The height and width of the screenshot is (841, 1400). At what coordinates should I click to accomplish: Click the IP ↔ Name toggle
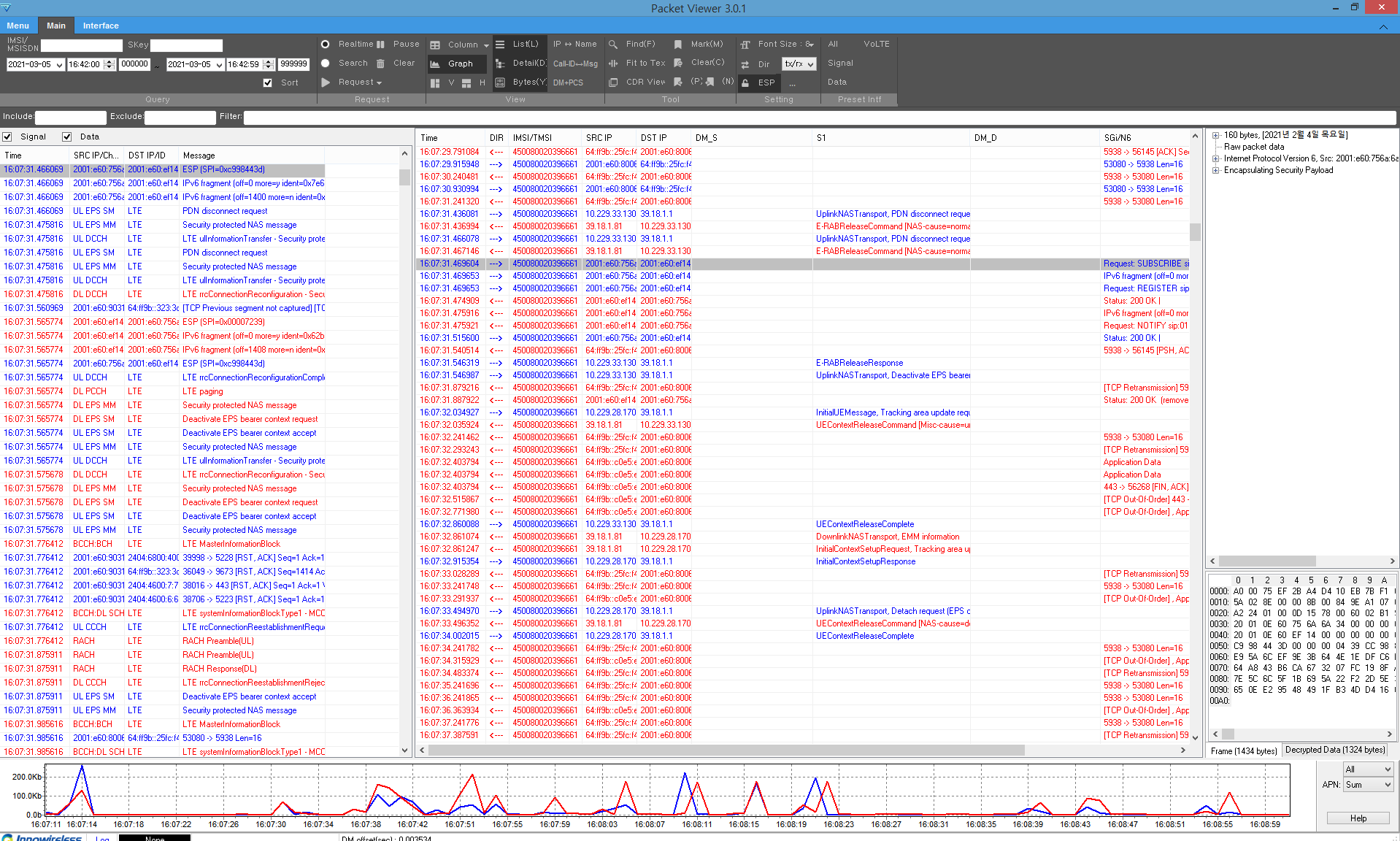[x=574, y=45]
